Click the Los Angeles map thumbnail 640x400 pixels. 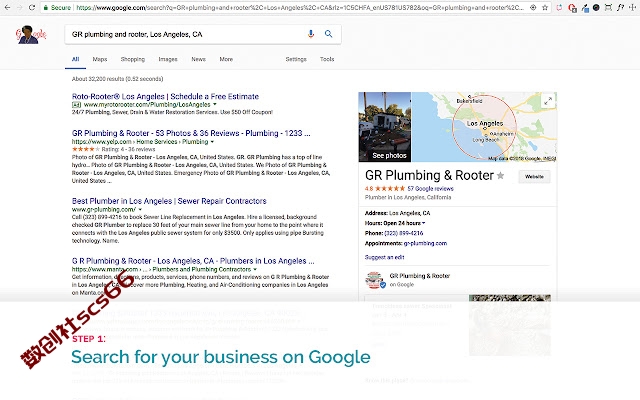(x=484, y=127)
